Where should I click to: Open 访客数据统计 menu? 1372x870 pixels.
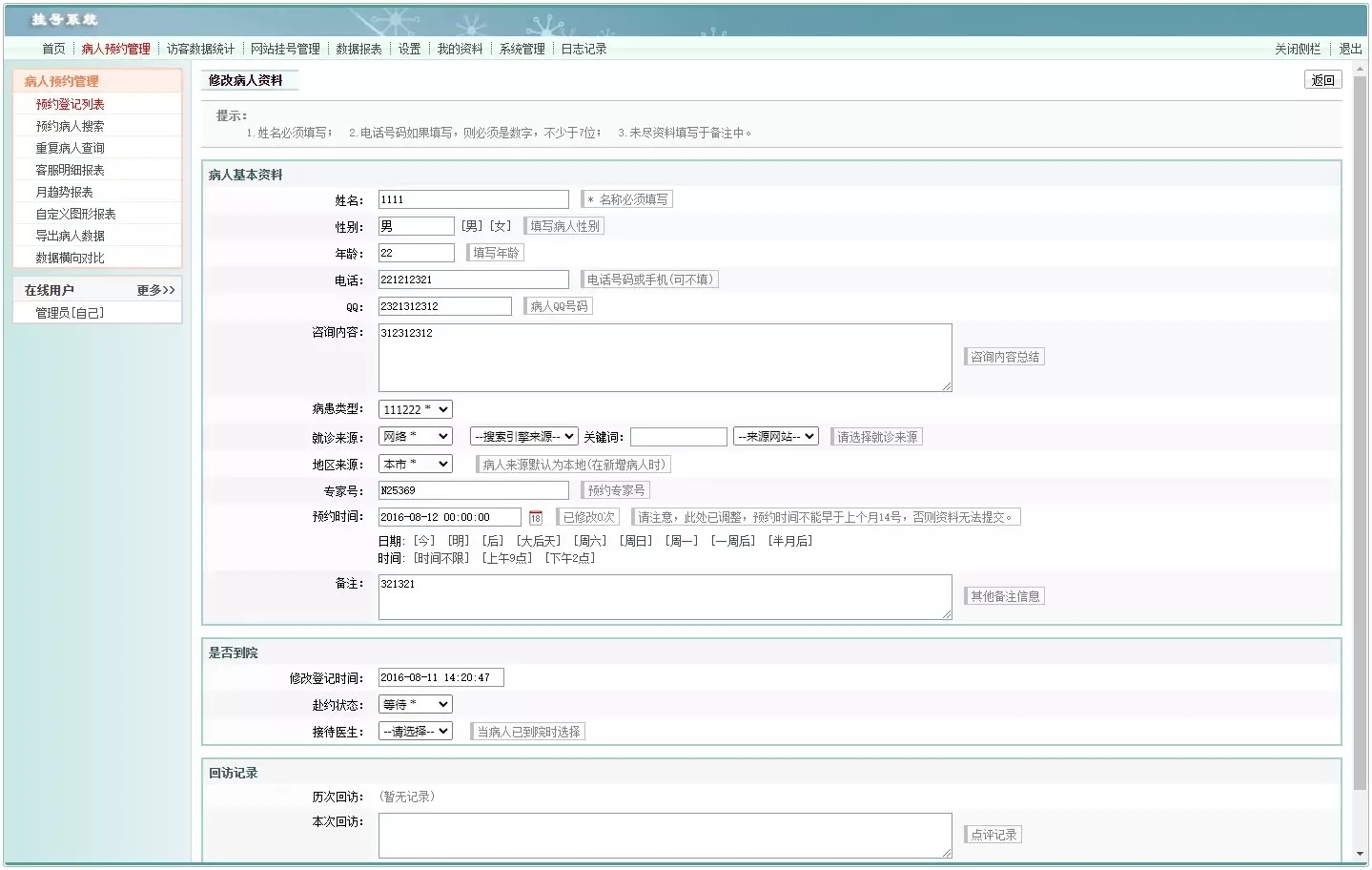200,50
